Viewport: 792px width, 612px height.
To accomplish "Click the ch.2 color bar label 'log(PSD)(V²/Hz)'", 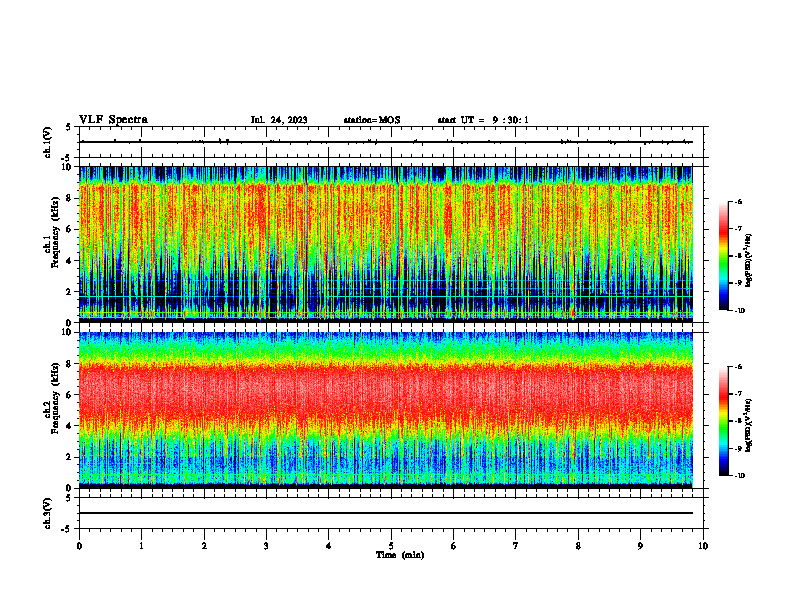I will 748,425.
